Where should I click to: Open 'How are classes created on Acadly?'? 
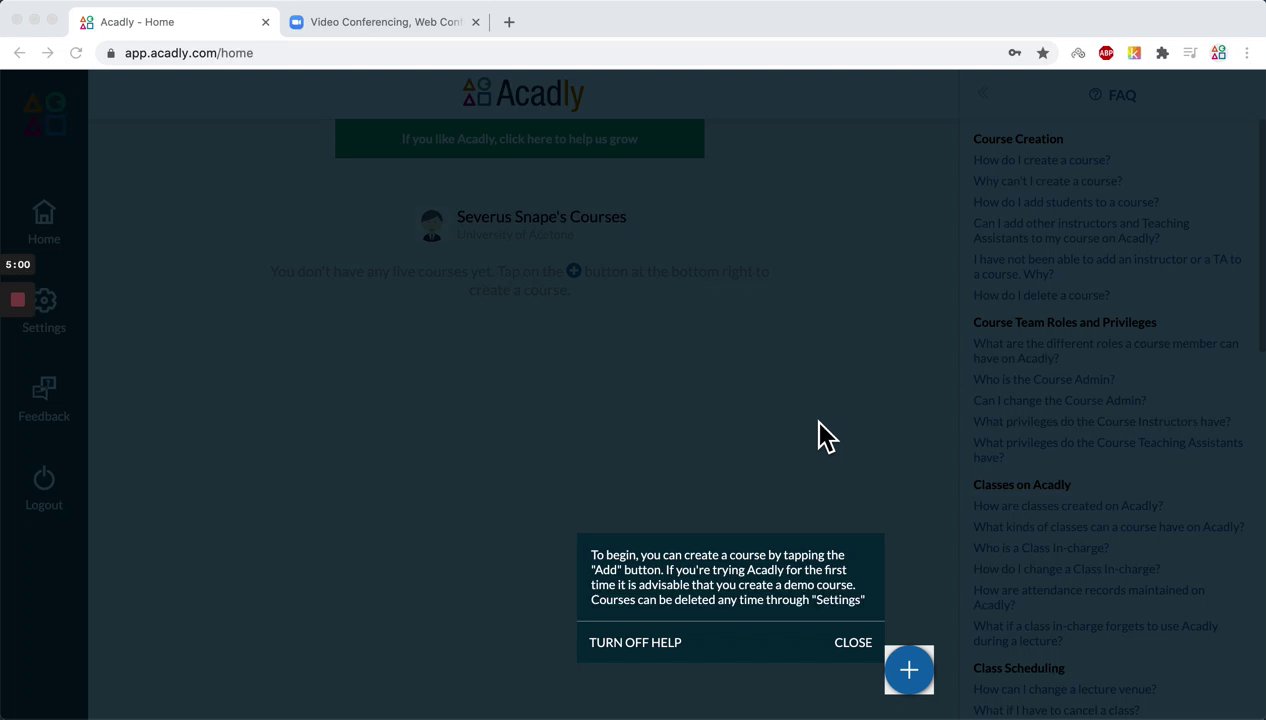click(x=1068, y=506)
